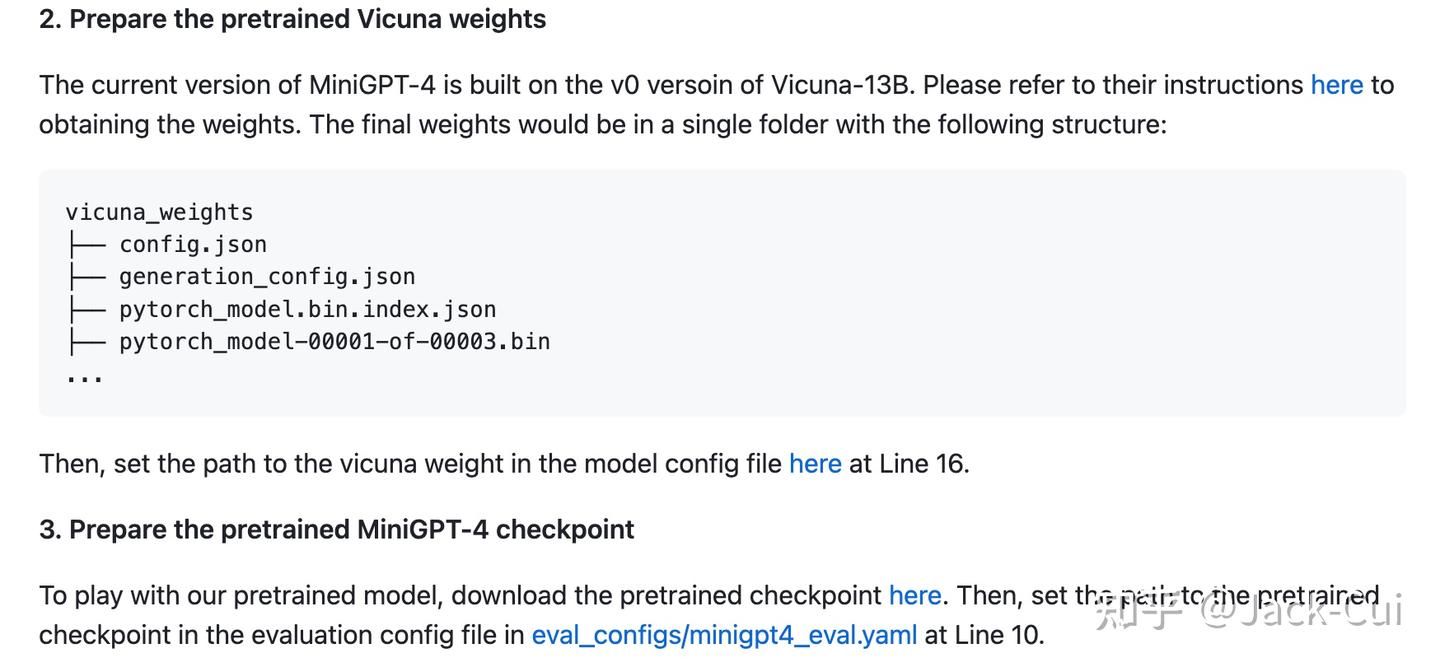Open the Vicuna instructions "here" link
Screen dimensions: 1440x667
click(1336, 85)
